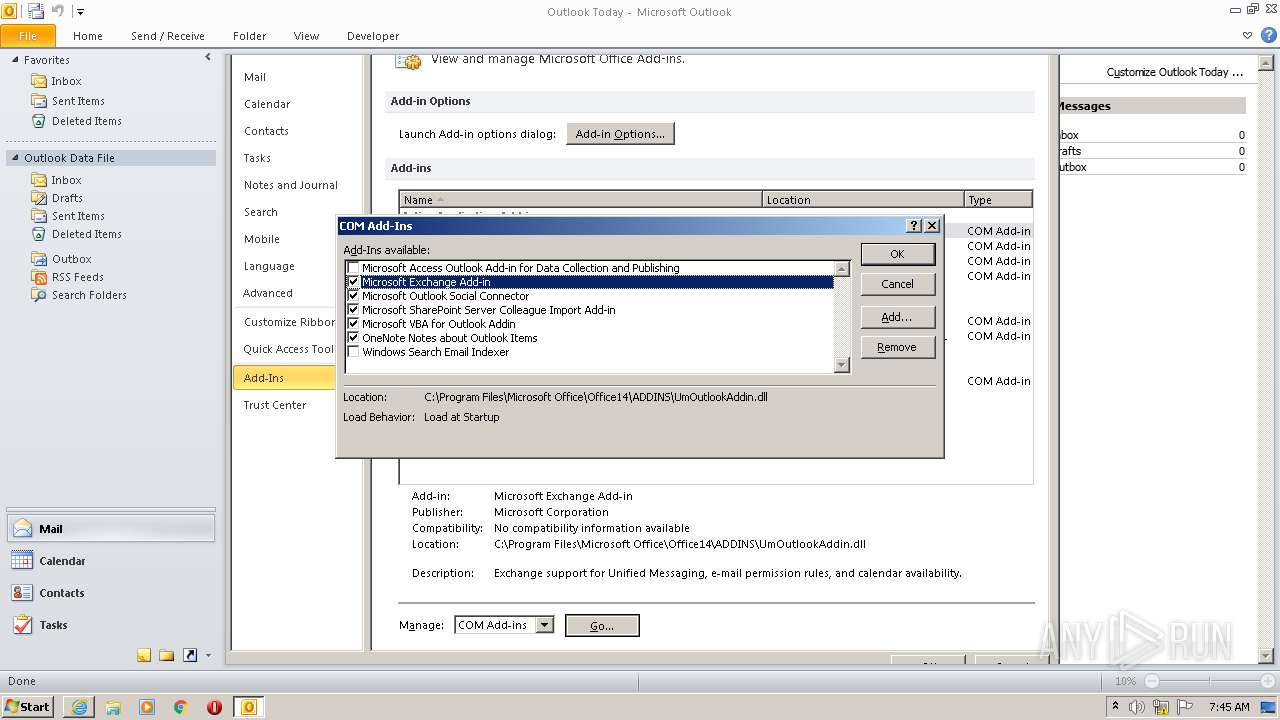Switch to Calendar via its navigation icon

click(22, 561)
